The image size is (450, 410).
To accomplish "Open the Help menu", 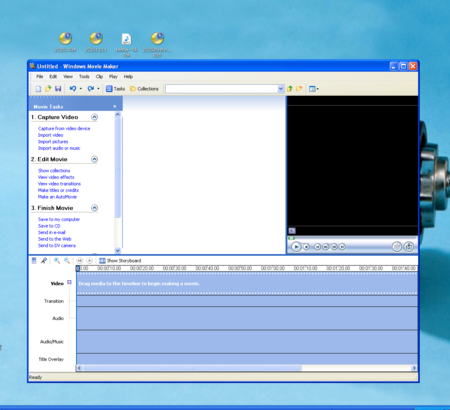I will tap(128, 76).
